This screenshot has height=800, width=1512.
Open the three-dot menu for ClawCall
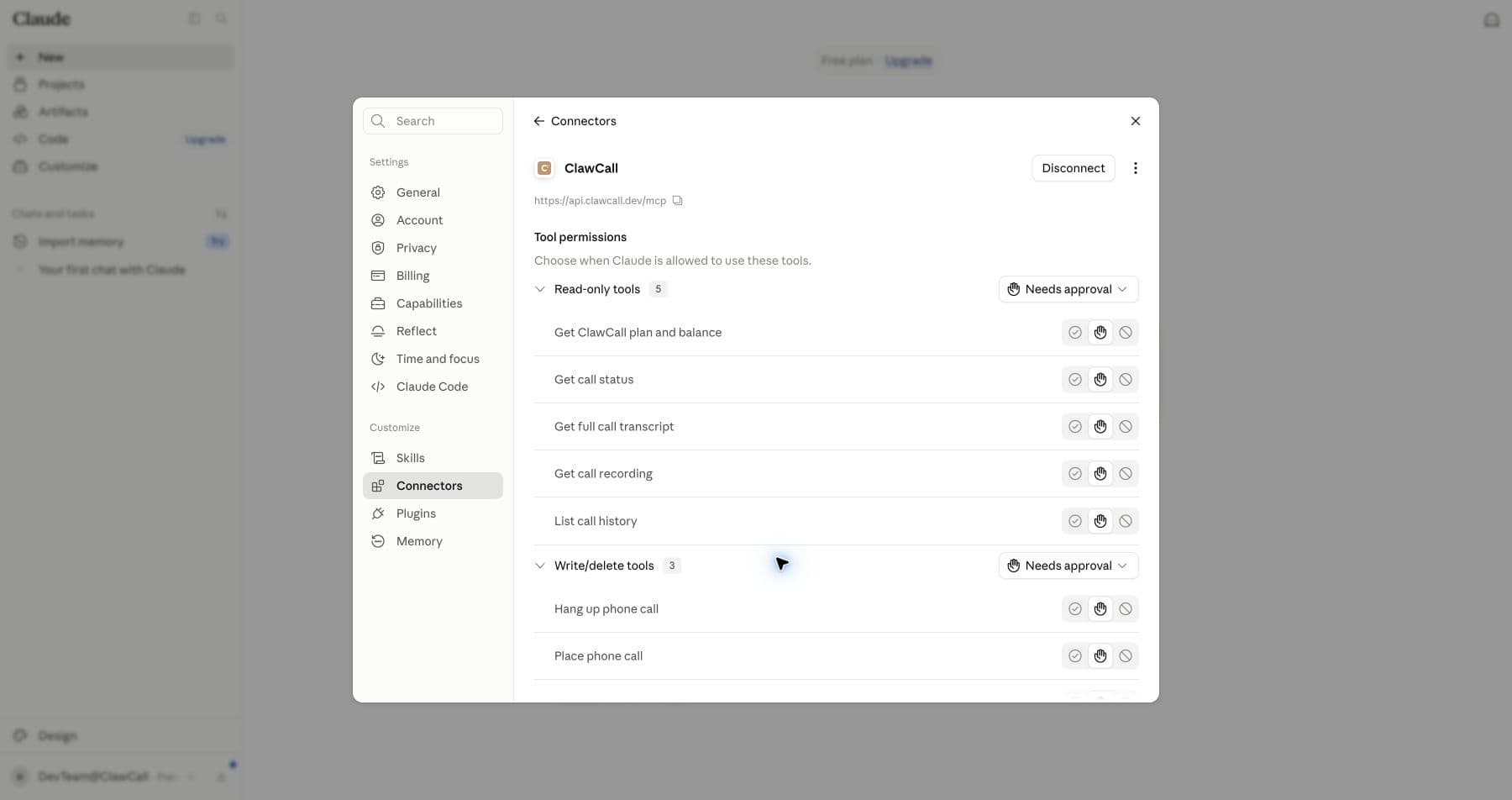point(1135,168)
